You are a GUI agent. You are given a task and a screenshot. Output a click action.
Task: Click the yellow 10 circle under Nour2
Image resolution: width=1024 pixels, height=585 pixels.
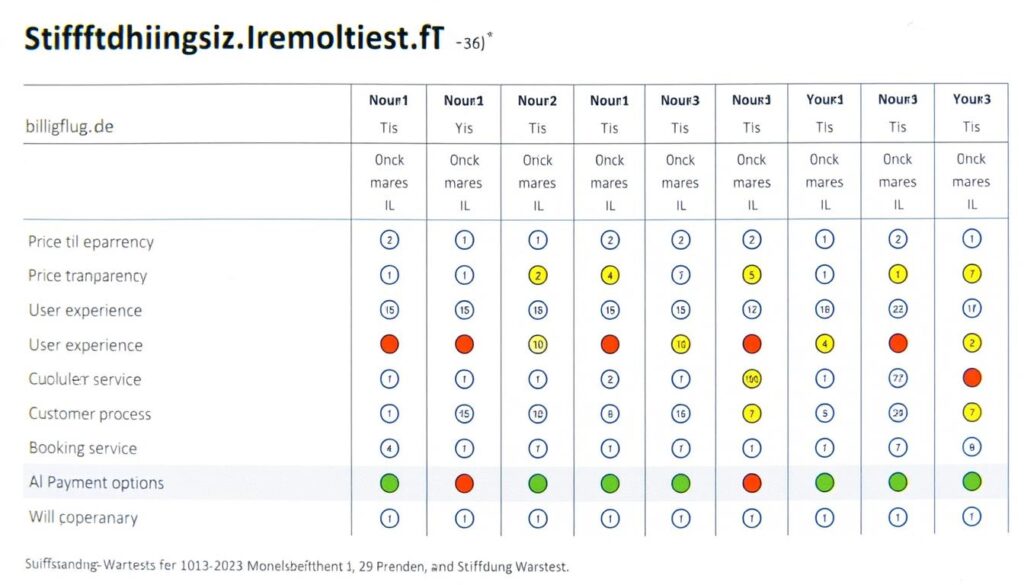click(537, 344)
